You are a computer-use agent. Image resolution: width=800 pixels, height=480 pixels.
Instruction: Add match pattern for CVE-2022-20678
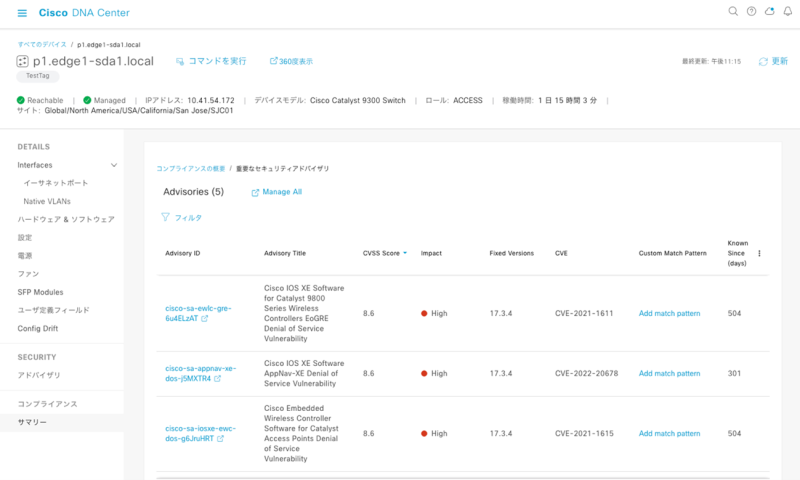pyautogui.click(x=669, y=373)
